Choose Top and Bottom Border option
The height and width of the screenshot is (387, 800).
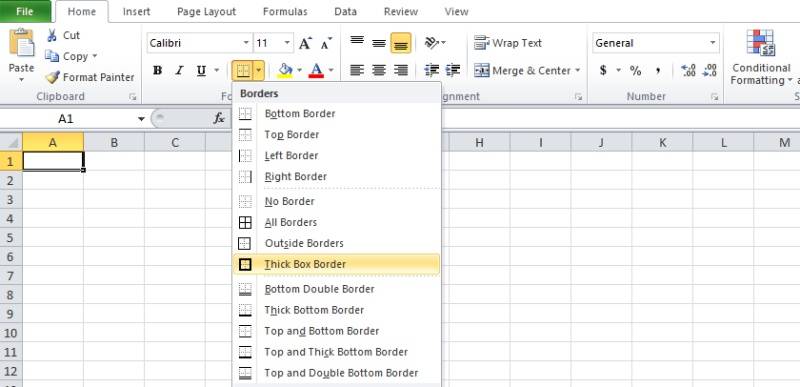[x=337, y=331]
